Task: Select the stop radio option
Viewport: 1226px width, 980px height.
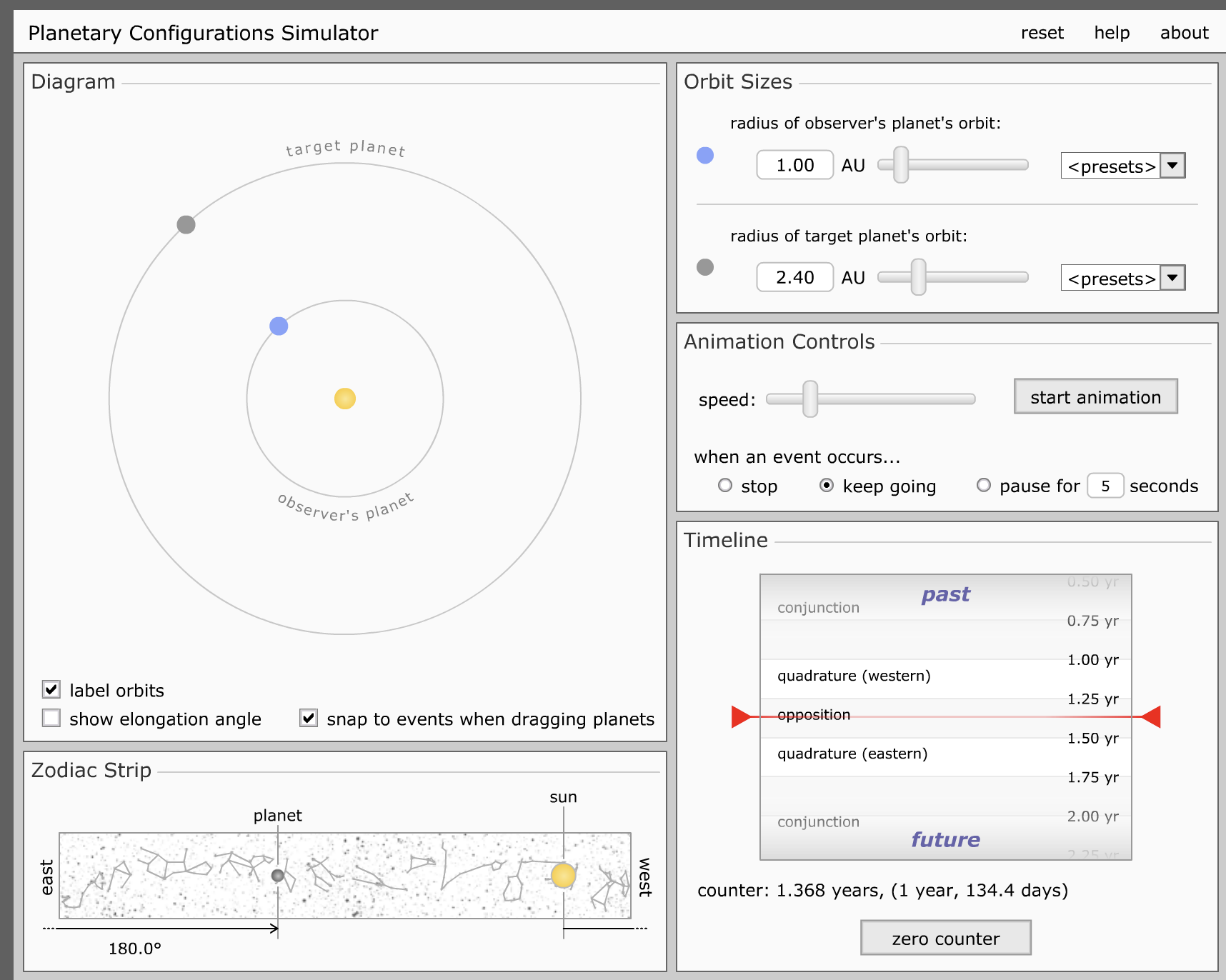Action: (x=725, y=486)
